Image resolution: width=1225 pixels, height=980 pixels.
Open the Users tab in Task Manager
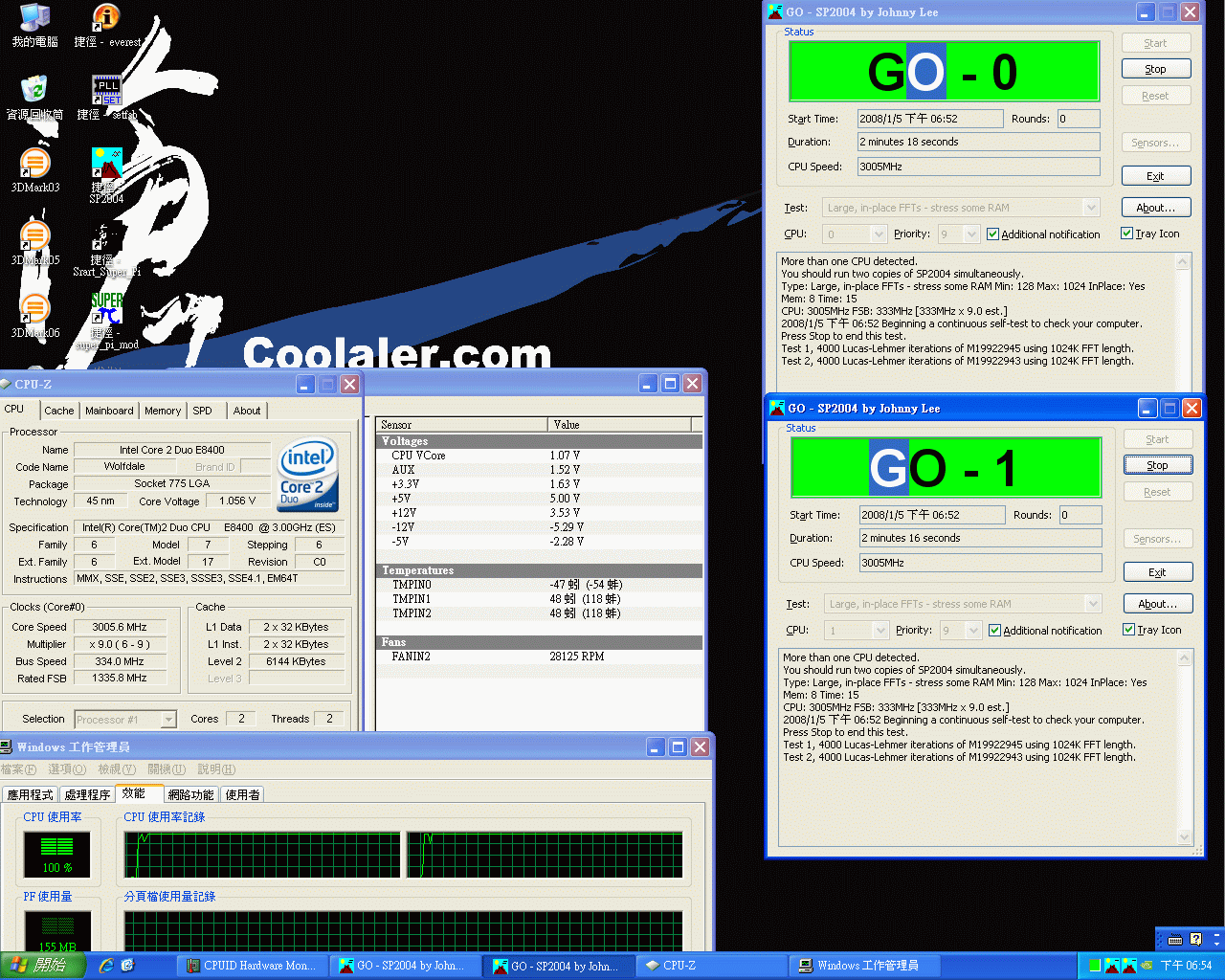click(x=242, y=794)
